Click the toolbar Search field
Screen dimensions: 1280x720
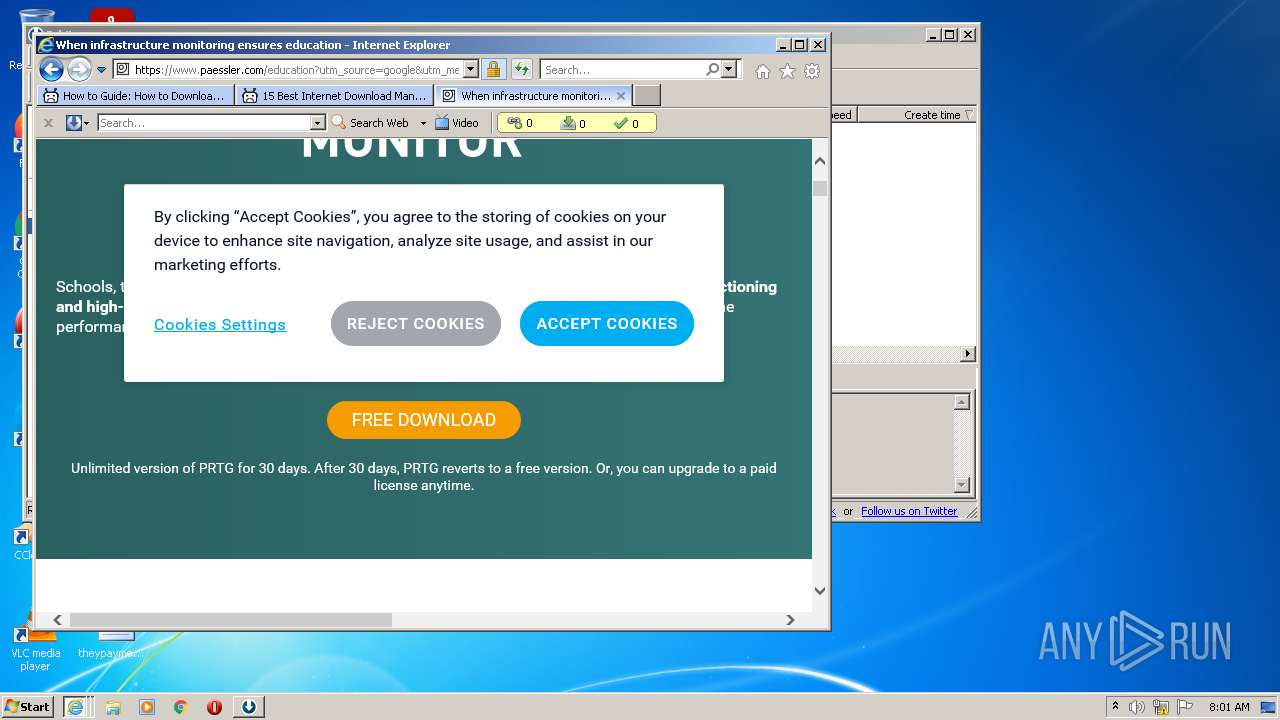click(204, 123)
